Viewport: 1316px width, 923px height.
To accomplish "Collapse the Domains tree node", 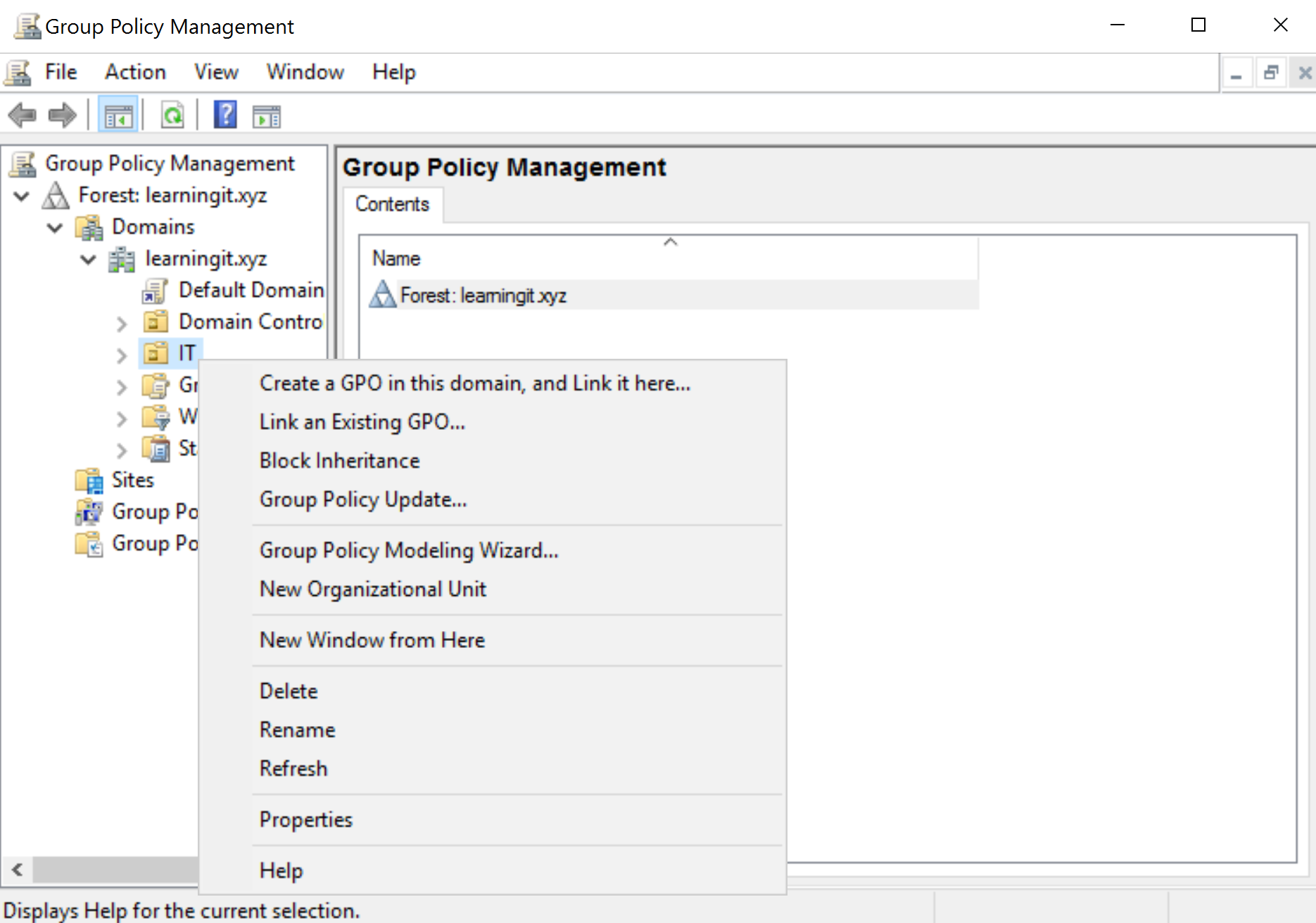I will (x=55, y=227).
